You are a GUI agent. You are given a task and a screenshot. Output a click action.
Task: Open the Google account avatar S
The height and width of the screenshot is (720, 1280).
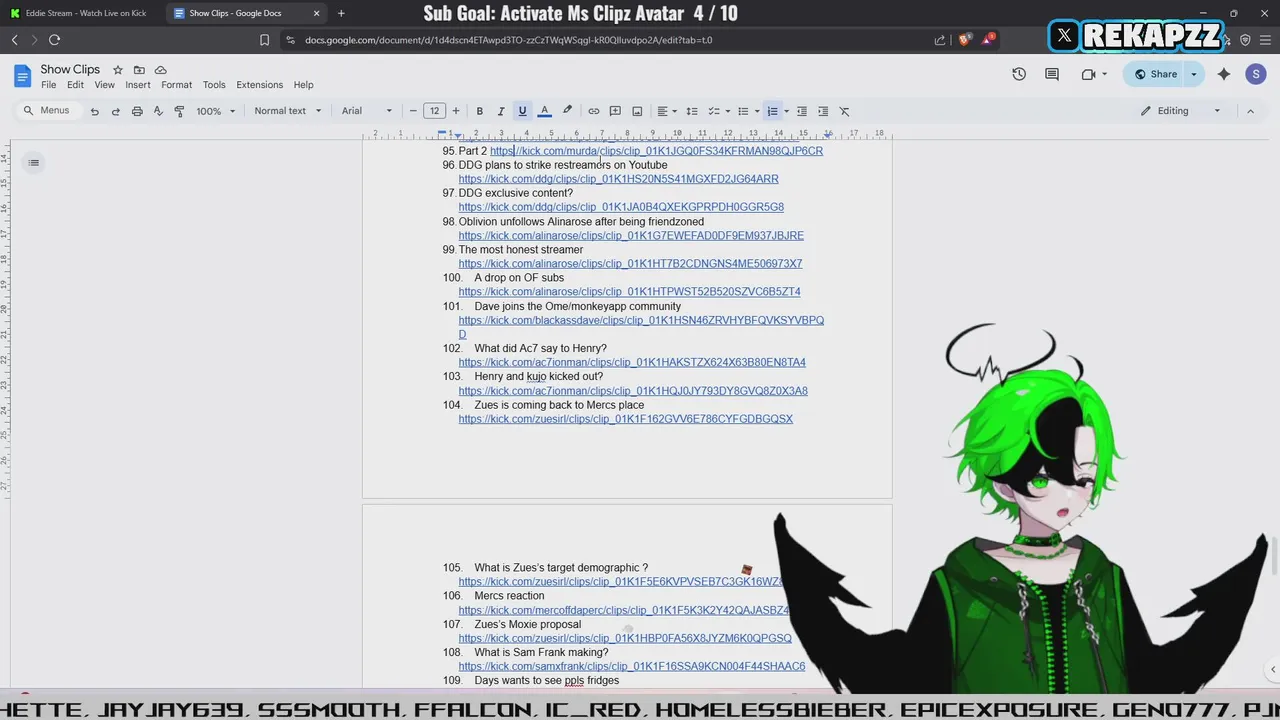[x=1256, y=74]
